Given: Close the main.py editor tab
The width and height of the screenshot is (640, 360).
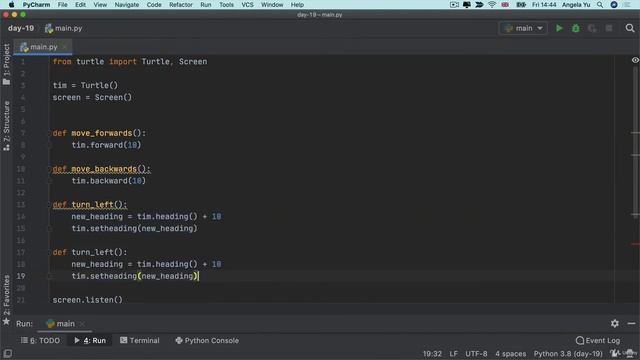Looking at the screenshot, I should tap(64, 47).
